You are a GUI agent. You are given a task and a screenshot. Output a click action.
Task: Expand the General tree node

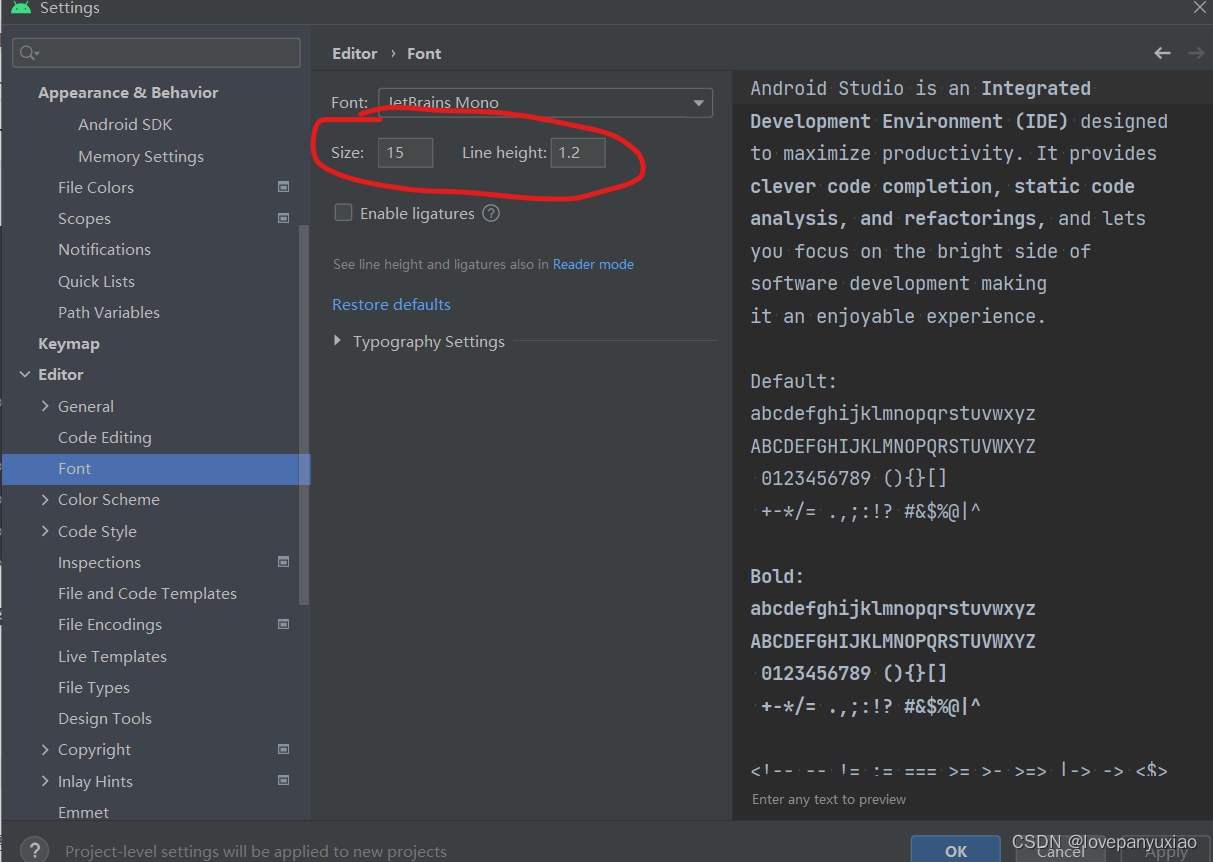(x=45, y=406)
